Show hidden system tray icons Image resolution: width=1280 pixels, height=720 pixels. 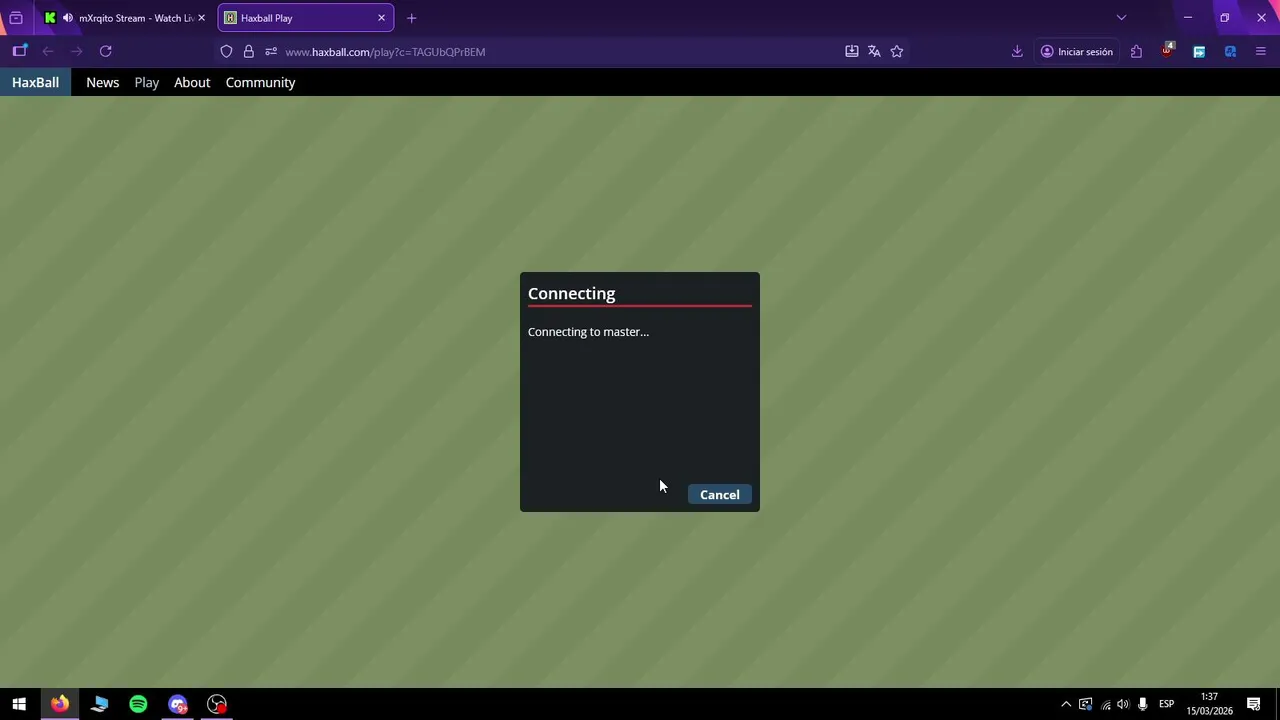point(1066,704)
